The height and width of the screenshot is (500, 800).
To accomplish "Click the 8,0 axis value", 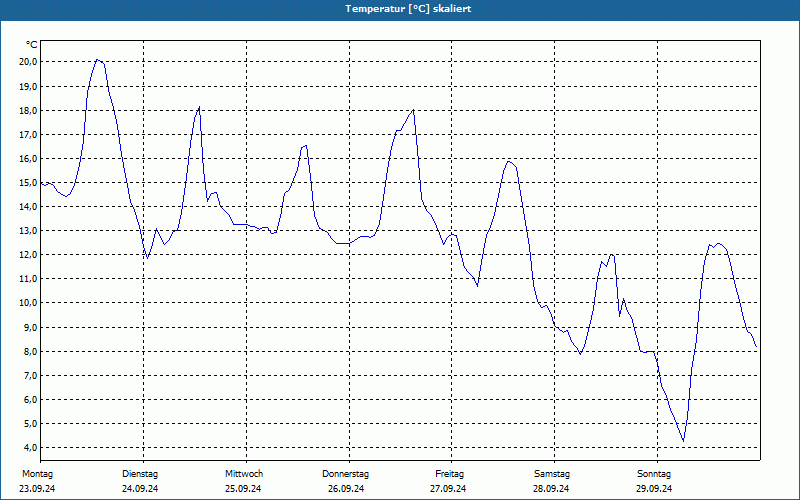I will (30, 351).
